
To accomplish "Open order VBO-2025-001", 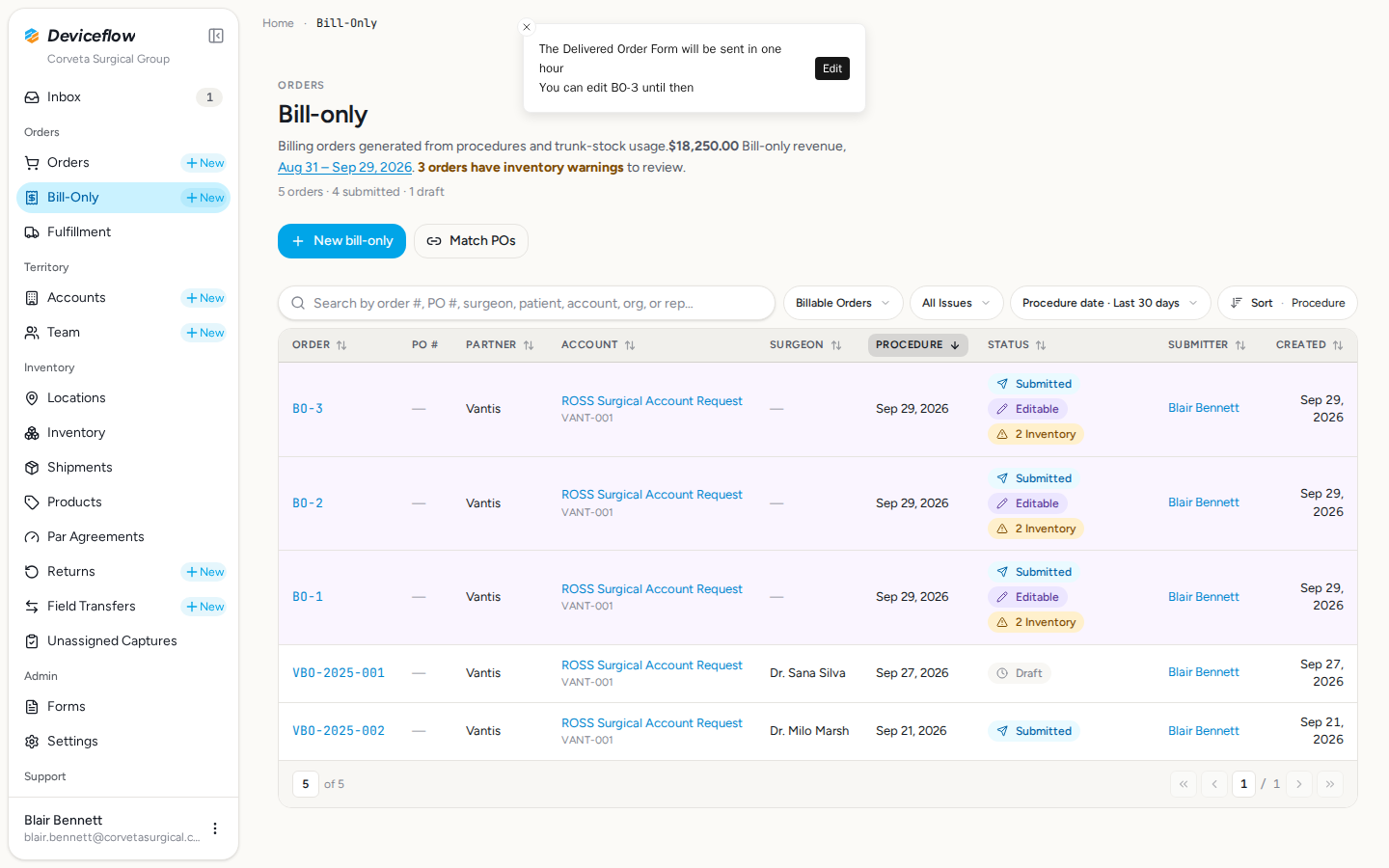I will pyautogui.click(x=339, y=673).
